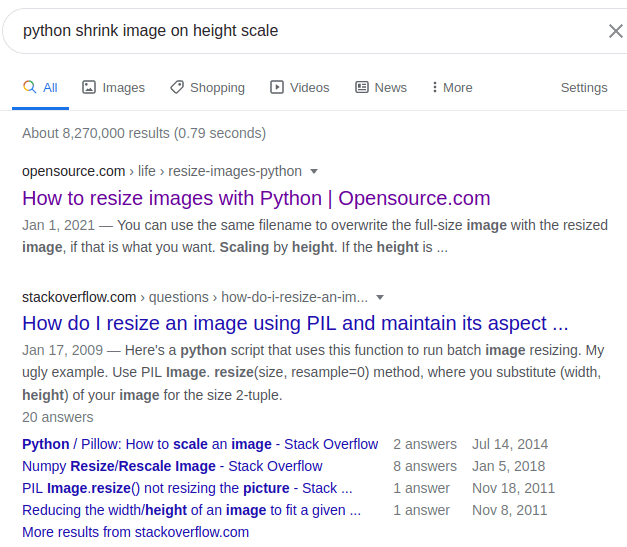Open 'PIL Image.resize() not resizing the picture' link
The height and width of the screenshot is (547, 627).
point(187,488)
